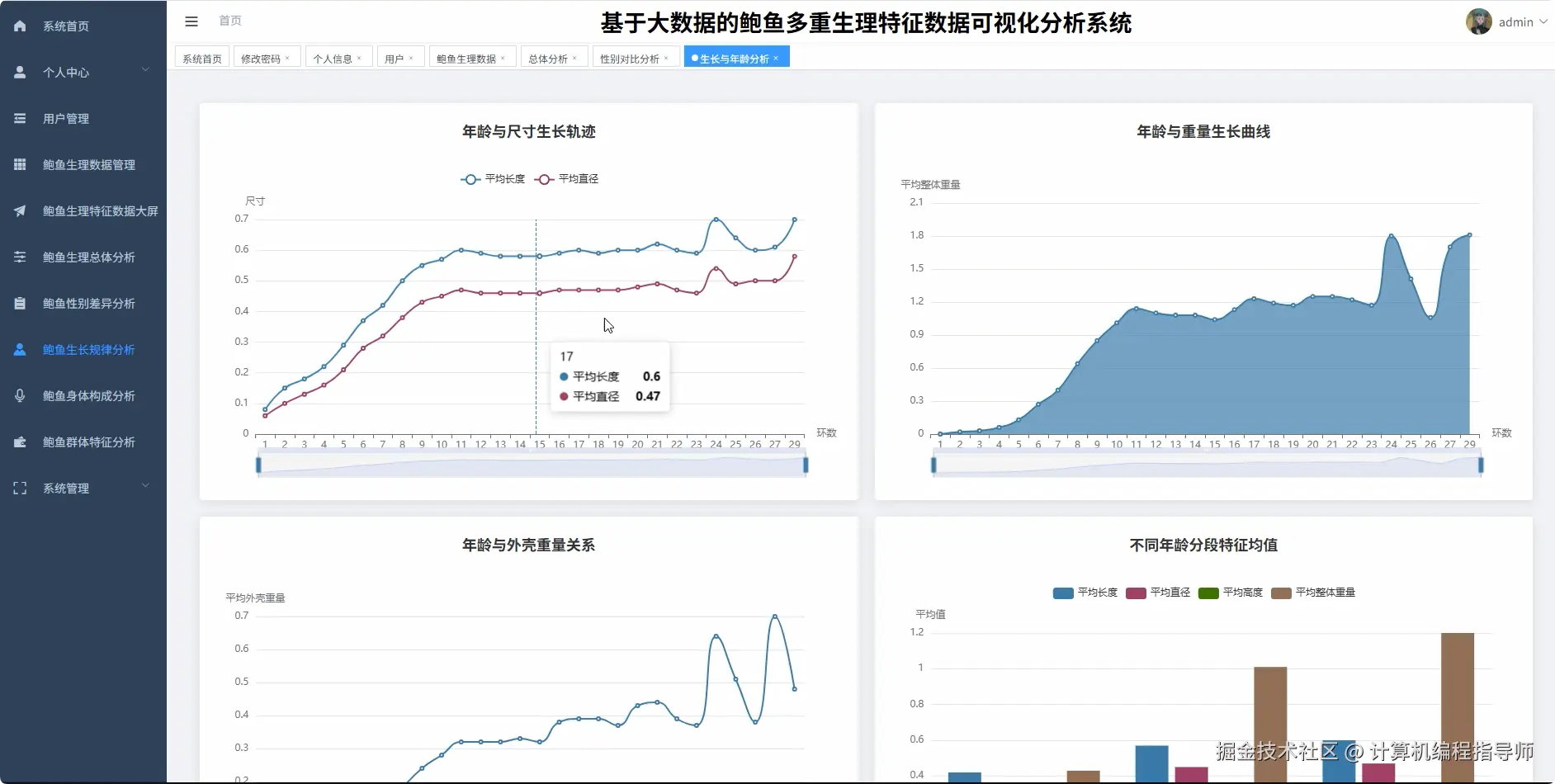Open 鲍鱼生理特征数据大屏 in the sidebar
This screenshot has height=784, width=1555.
pyautogui.click(x=83, y=211)
